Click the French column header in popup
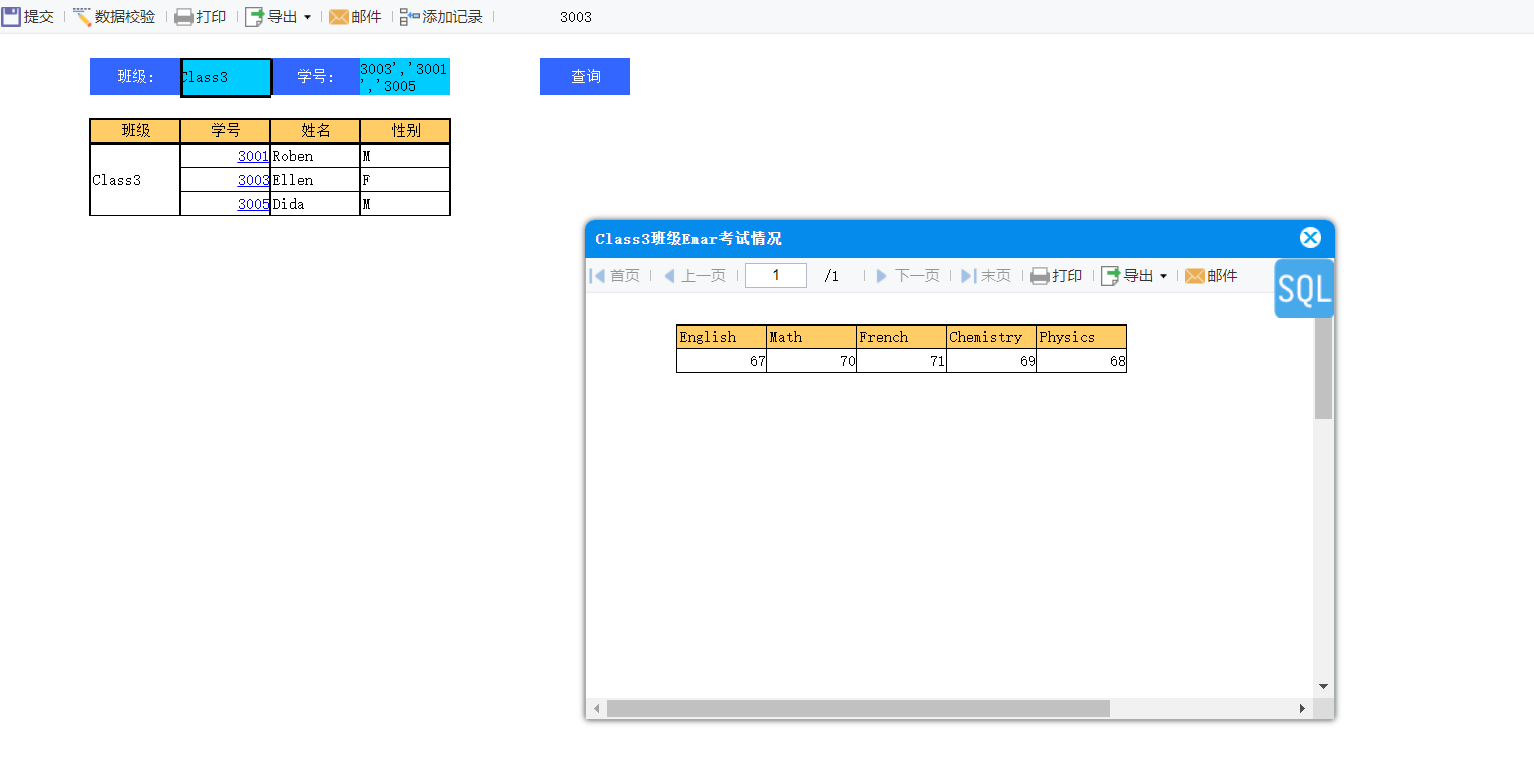Viewport: 1534px width, 773px height. [x=901, y=337]
